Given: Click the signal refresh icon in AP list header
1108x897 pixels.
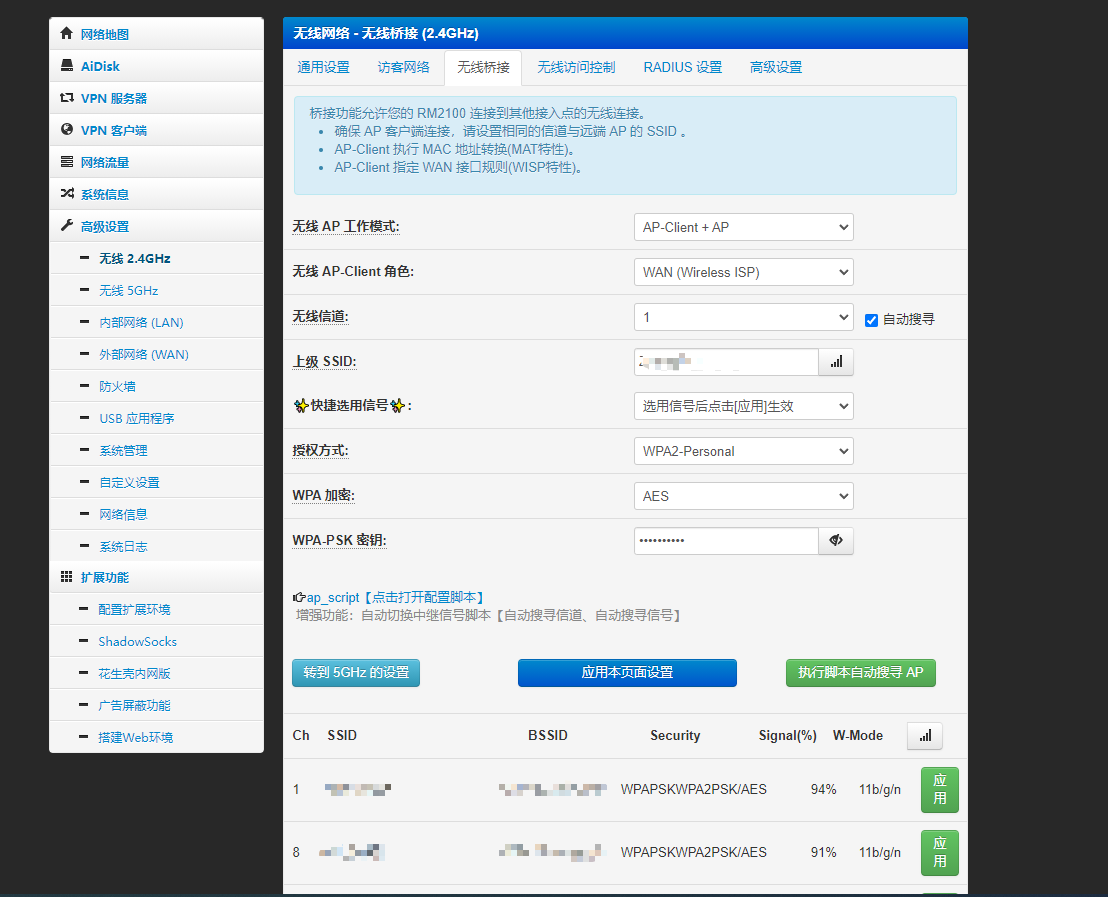Looking at the screenshot, I should point(924,736).
